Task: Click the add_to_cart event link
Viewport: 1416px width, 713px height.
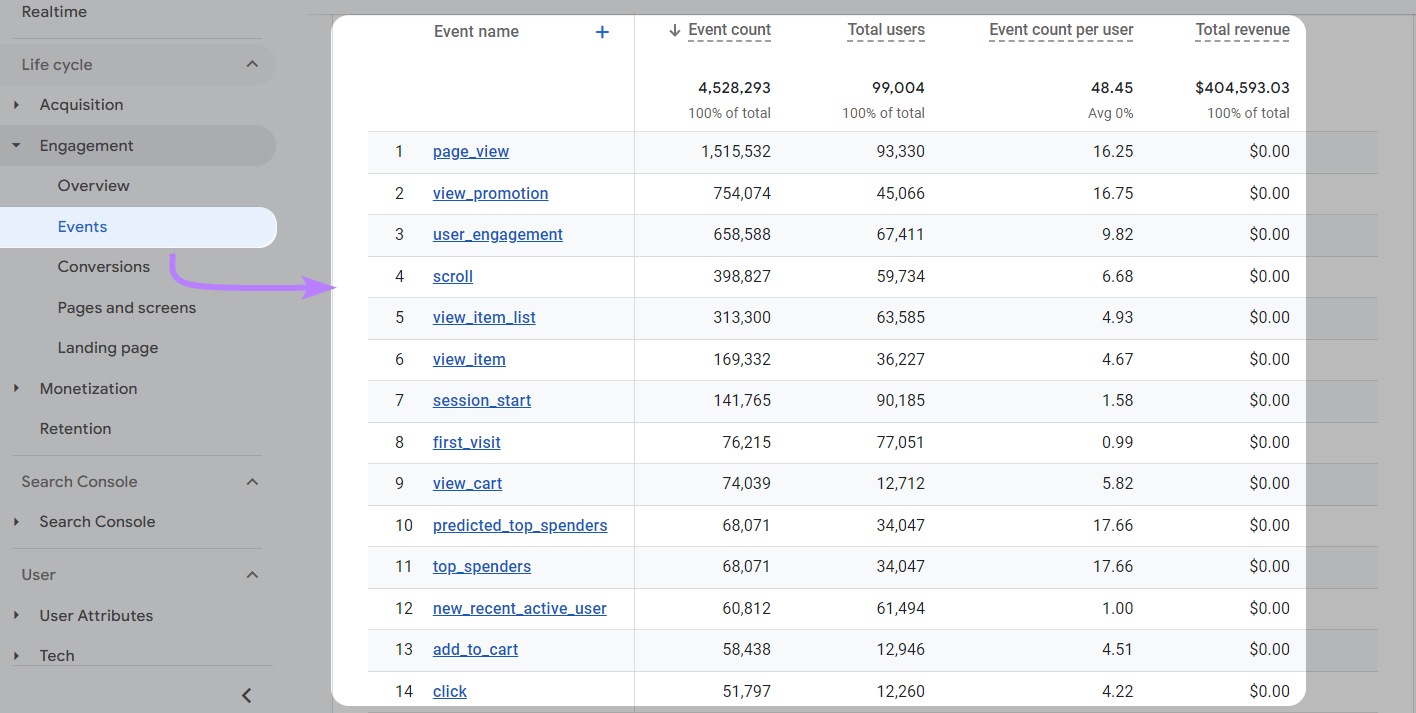Action: (475, 649)
